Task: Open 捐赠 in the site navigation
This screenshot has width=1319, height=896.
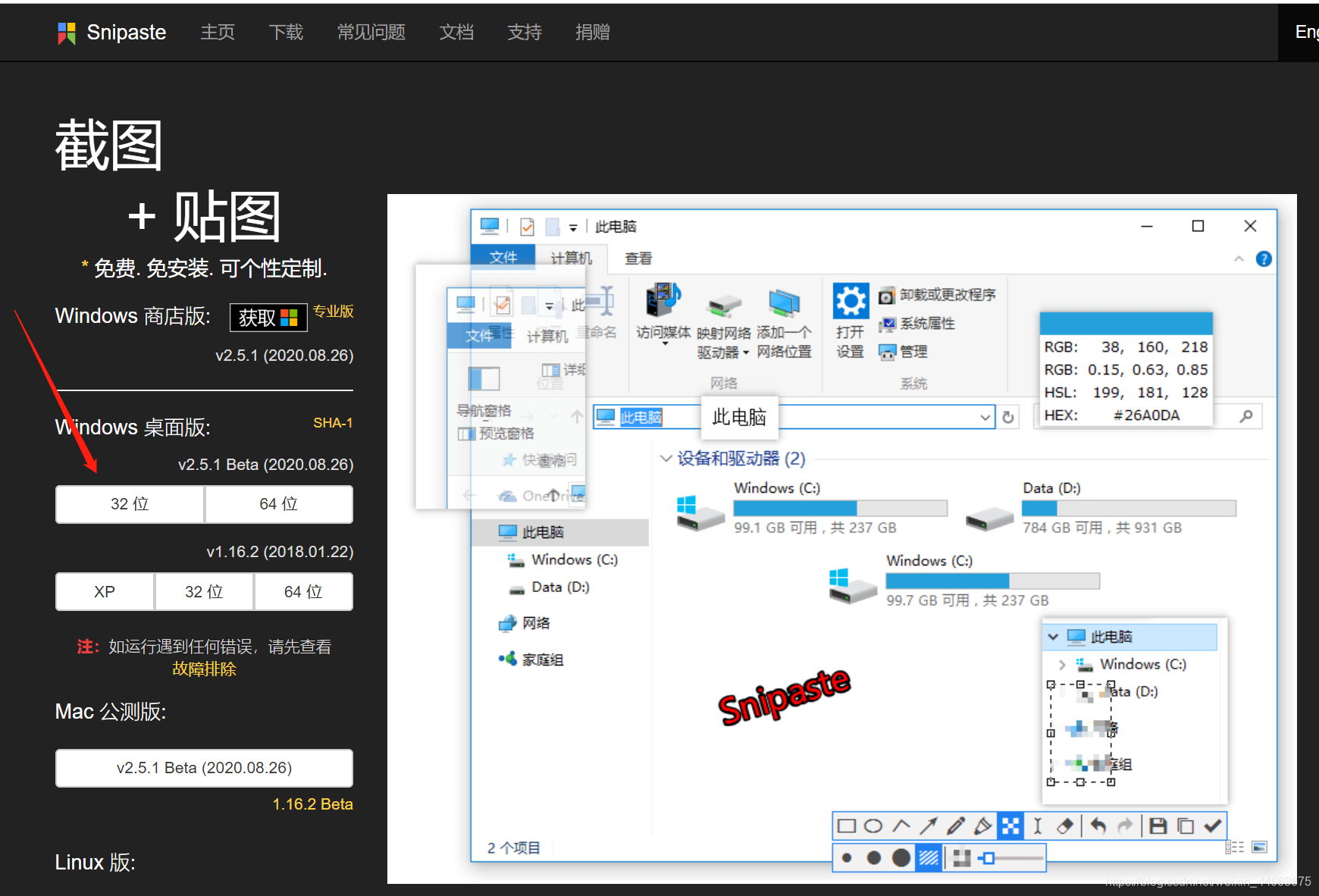Action: (x=593, y=32)
